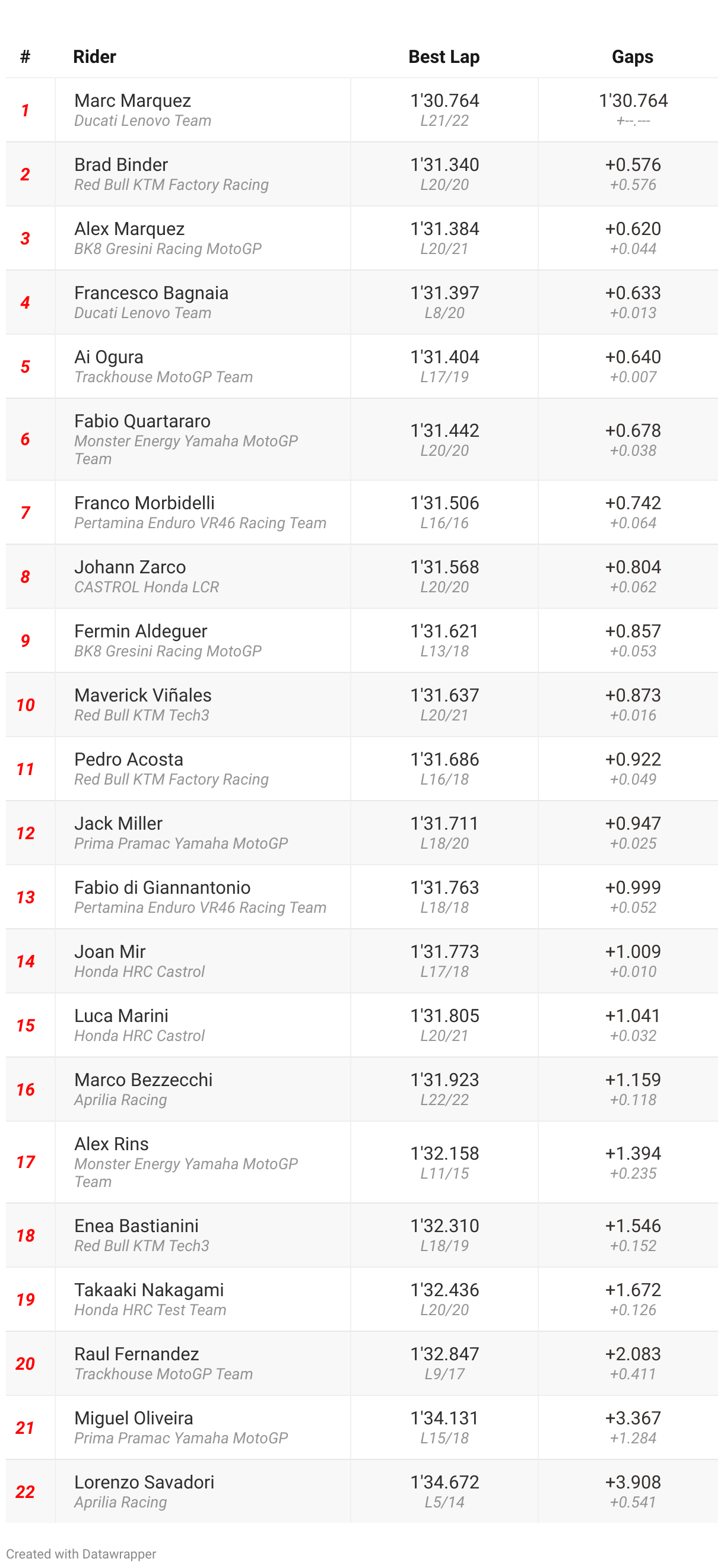The height and width of the screenshot is (1568, 724).
Task: Open the Created with Datawrapper link
Action: [81, 1553]
